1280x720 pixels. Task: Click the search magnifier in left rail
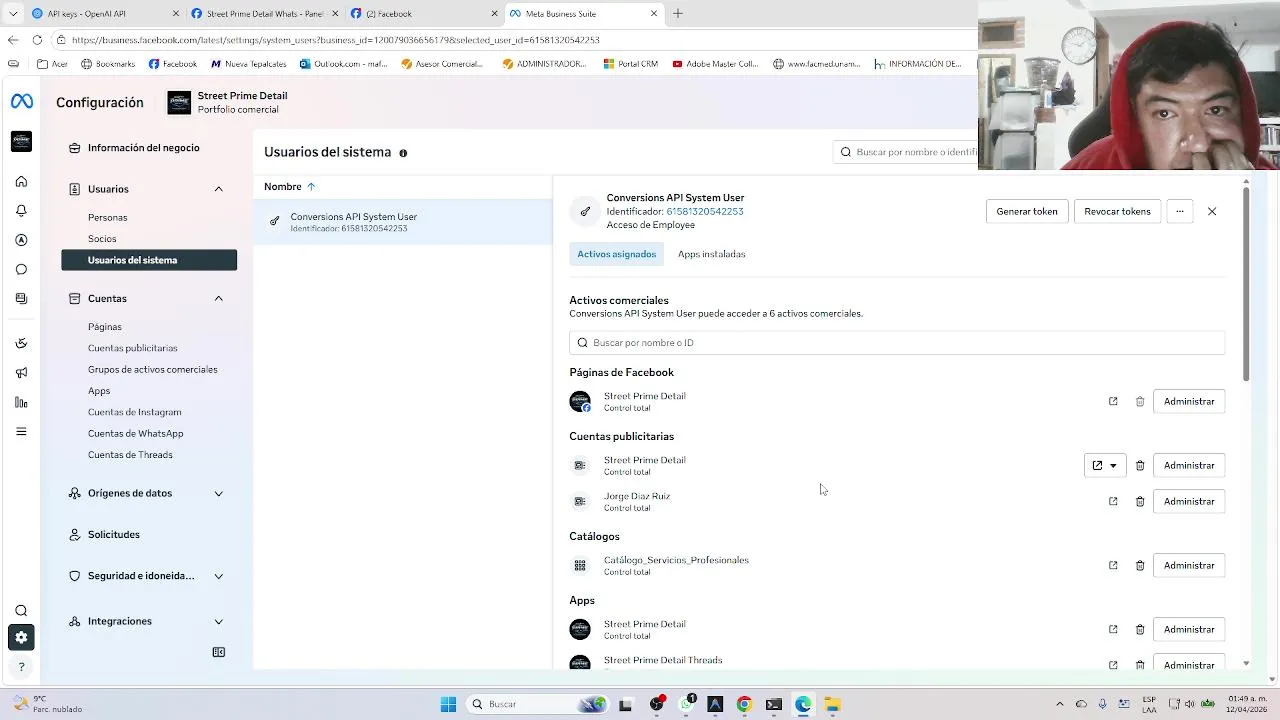click(x=21, y=611)
